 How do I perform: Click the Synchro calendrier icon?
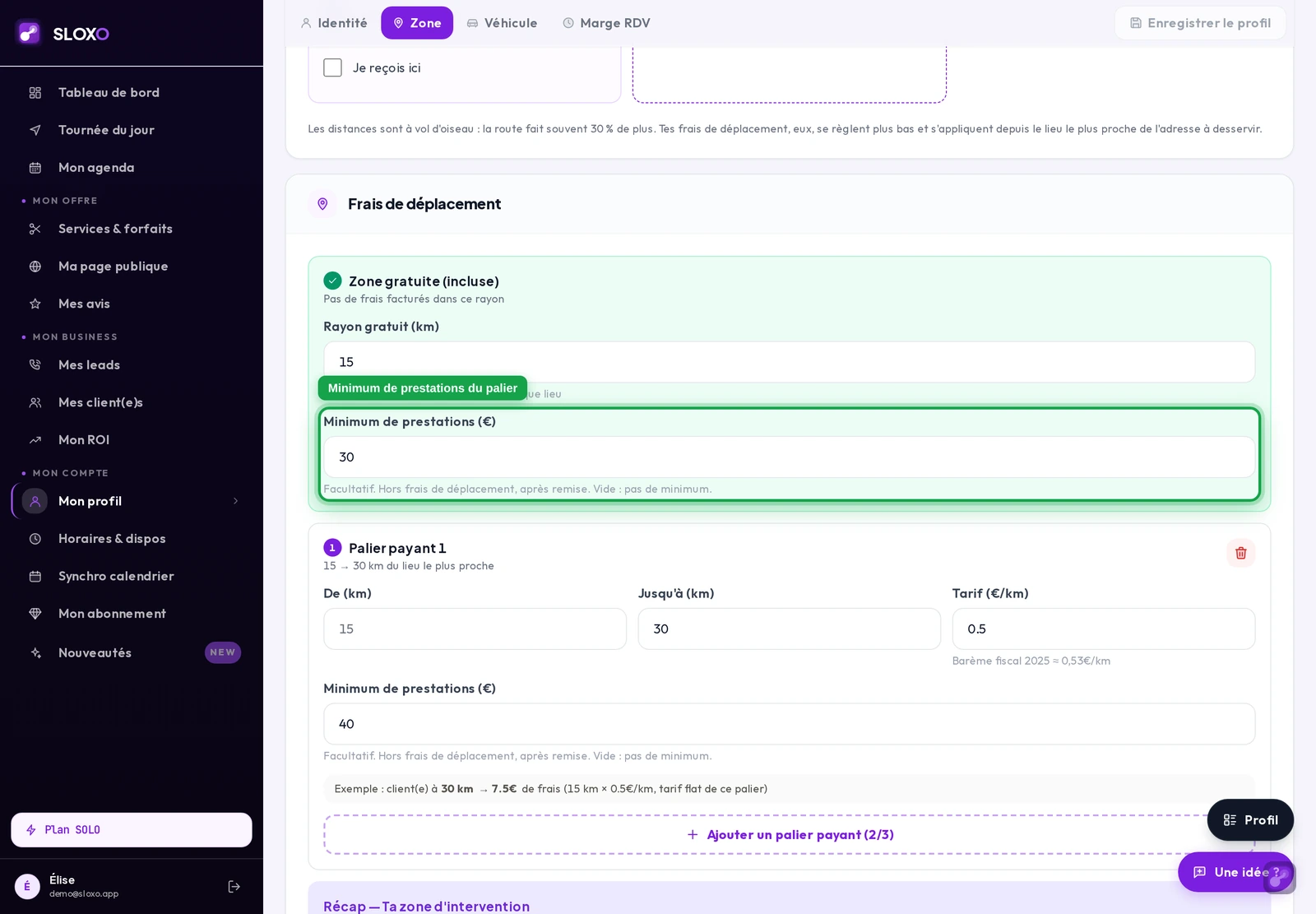click(35, 577)
